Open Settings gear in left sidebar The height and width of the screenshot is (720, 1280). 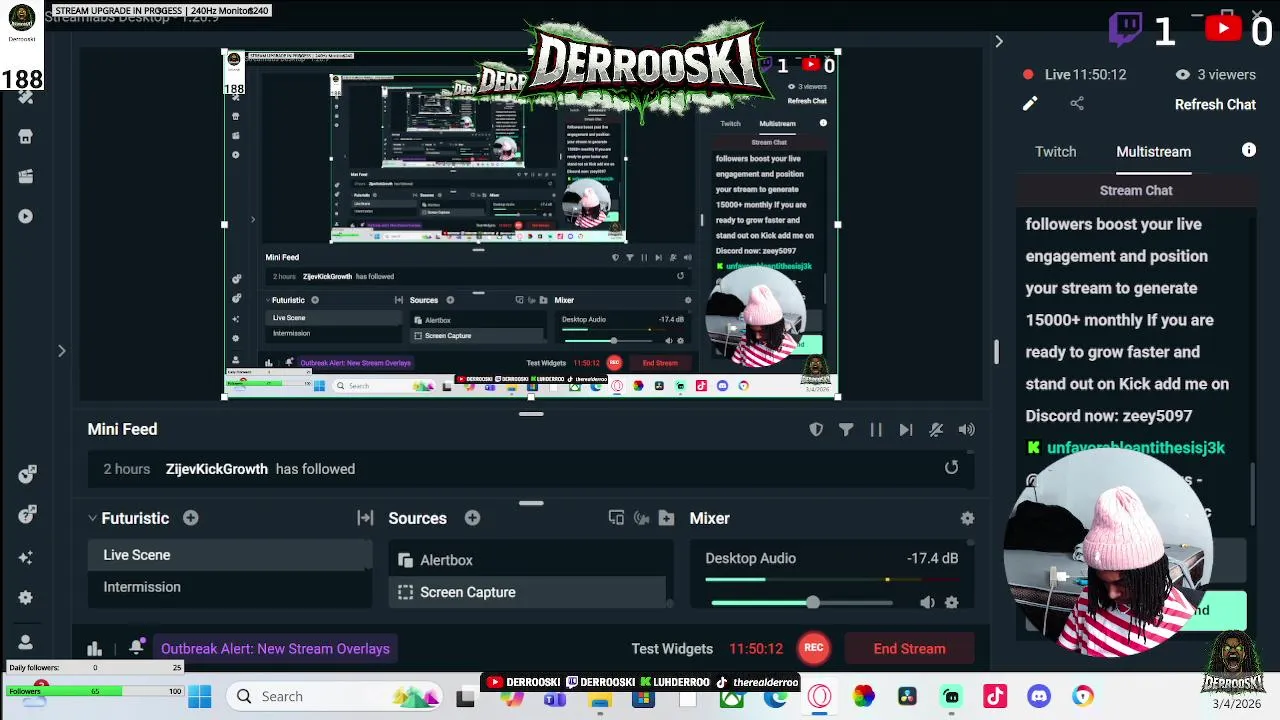point(27,598)
